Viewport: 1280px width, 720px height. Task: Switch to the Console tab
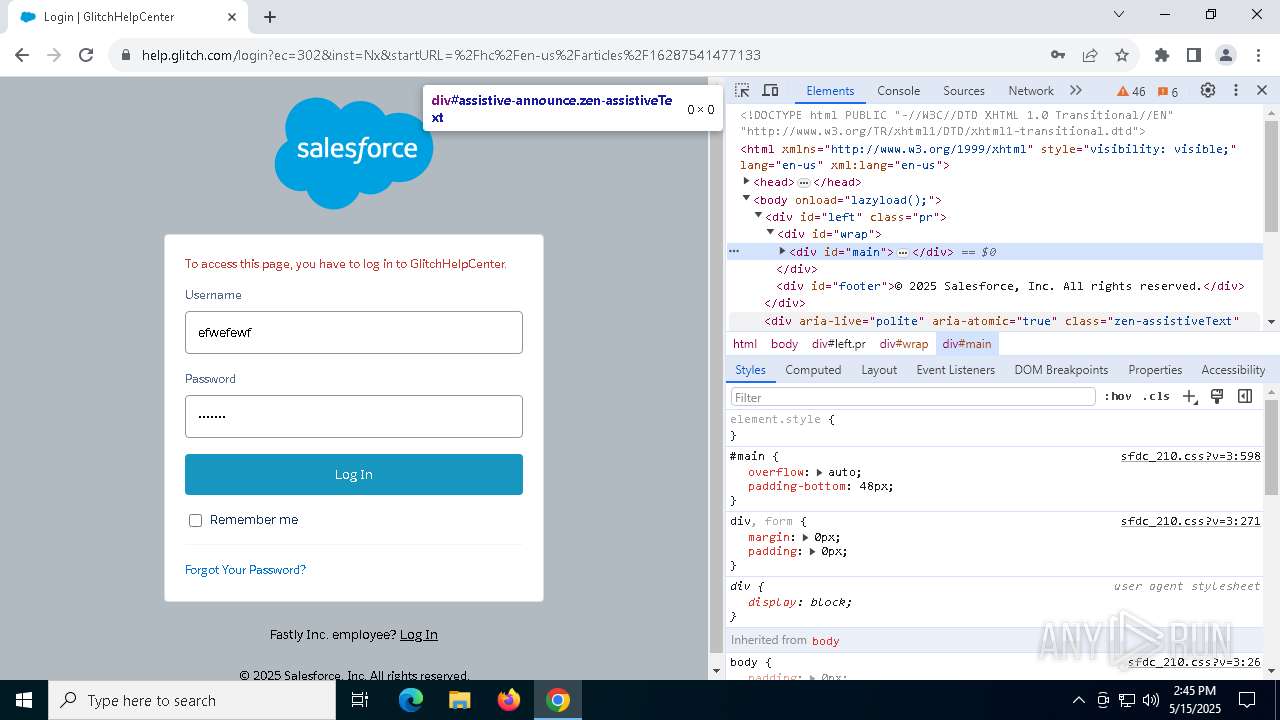point(898,91)
